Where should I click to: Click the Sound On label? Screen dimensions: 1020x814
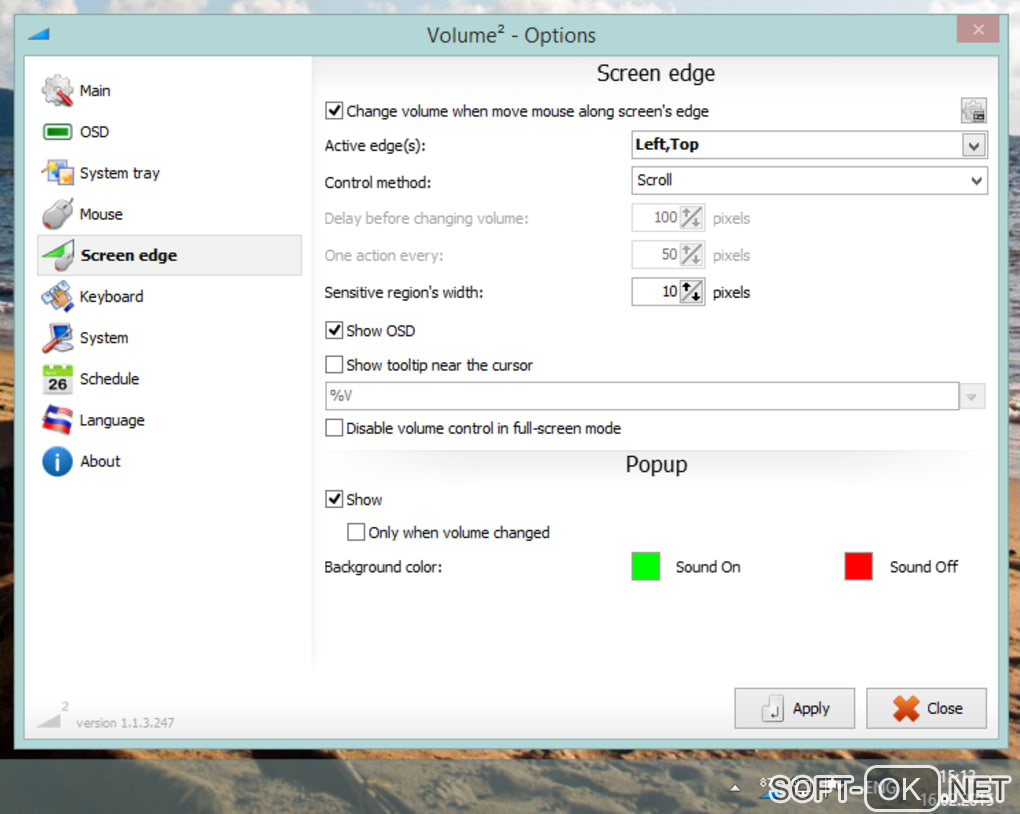point(708,567)
